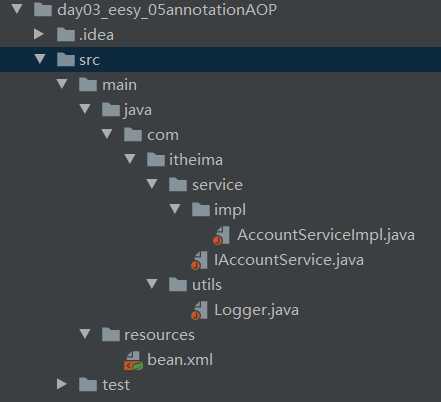Open bean.xml by its name
The width and height of the screenshot is (441, 402).
click(180, 360)
